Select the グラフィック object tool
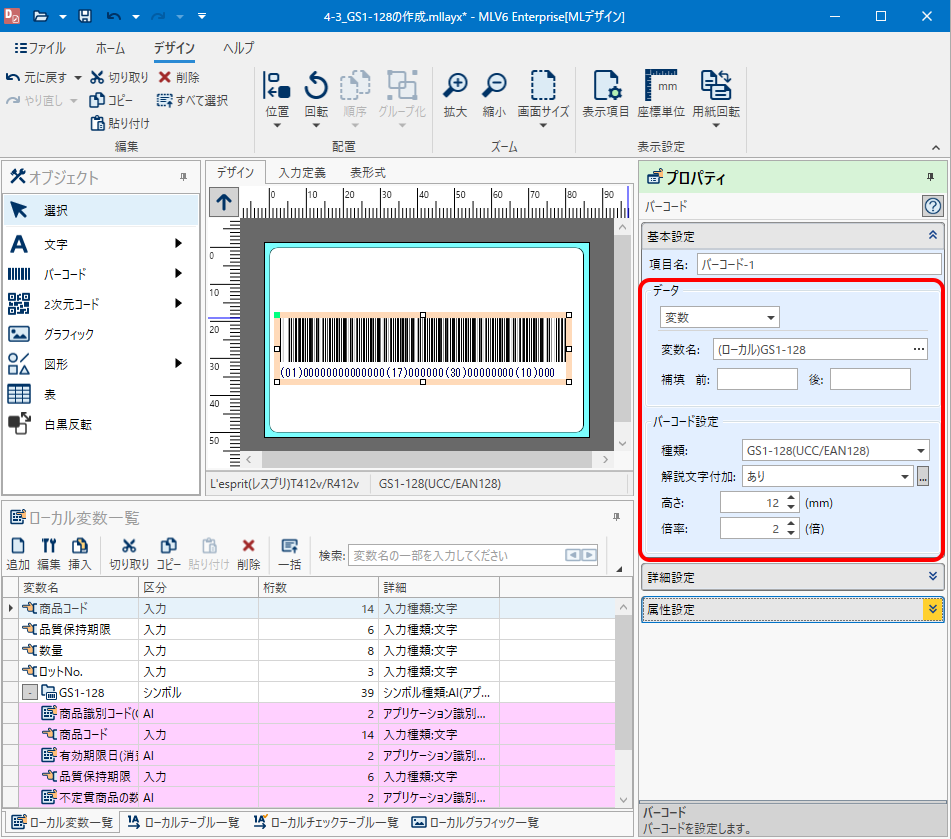The image size is (951, 839). click(101, 334)
